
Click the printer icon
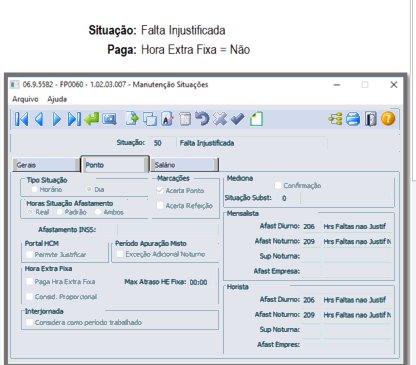click(353, 119)
